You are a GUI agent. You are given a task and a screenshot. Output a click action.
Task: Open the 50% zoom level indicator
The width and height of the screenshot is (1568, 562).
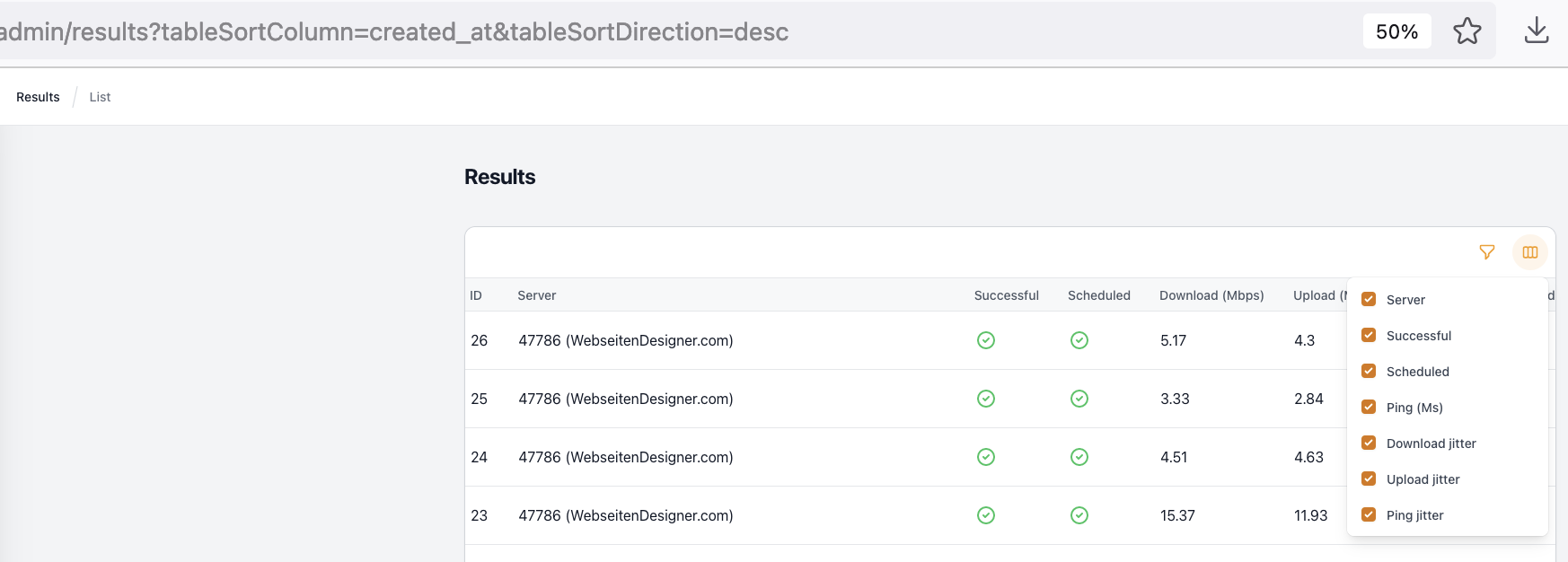(x=1397, y=31)
